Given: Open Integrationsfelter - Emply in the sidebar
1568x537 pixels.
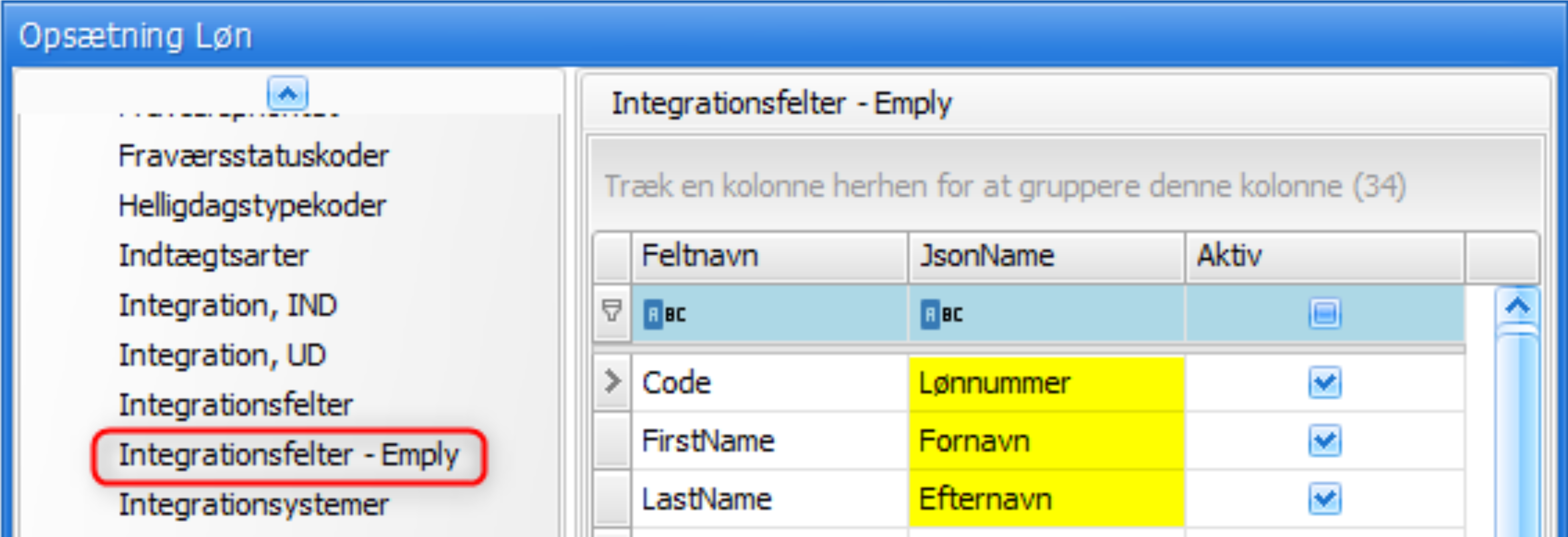Looking at the screenshot, I should point(289,456).
